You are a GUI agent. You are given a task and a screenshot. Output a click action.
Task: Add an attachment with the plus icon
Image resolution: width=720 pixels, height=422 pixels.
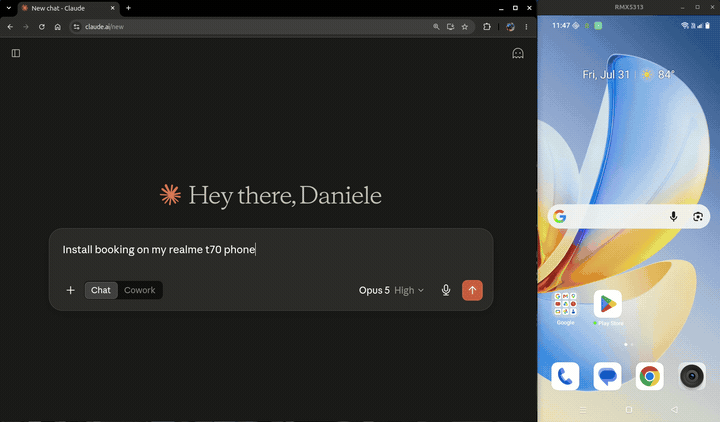click(x=70, y=290)
